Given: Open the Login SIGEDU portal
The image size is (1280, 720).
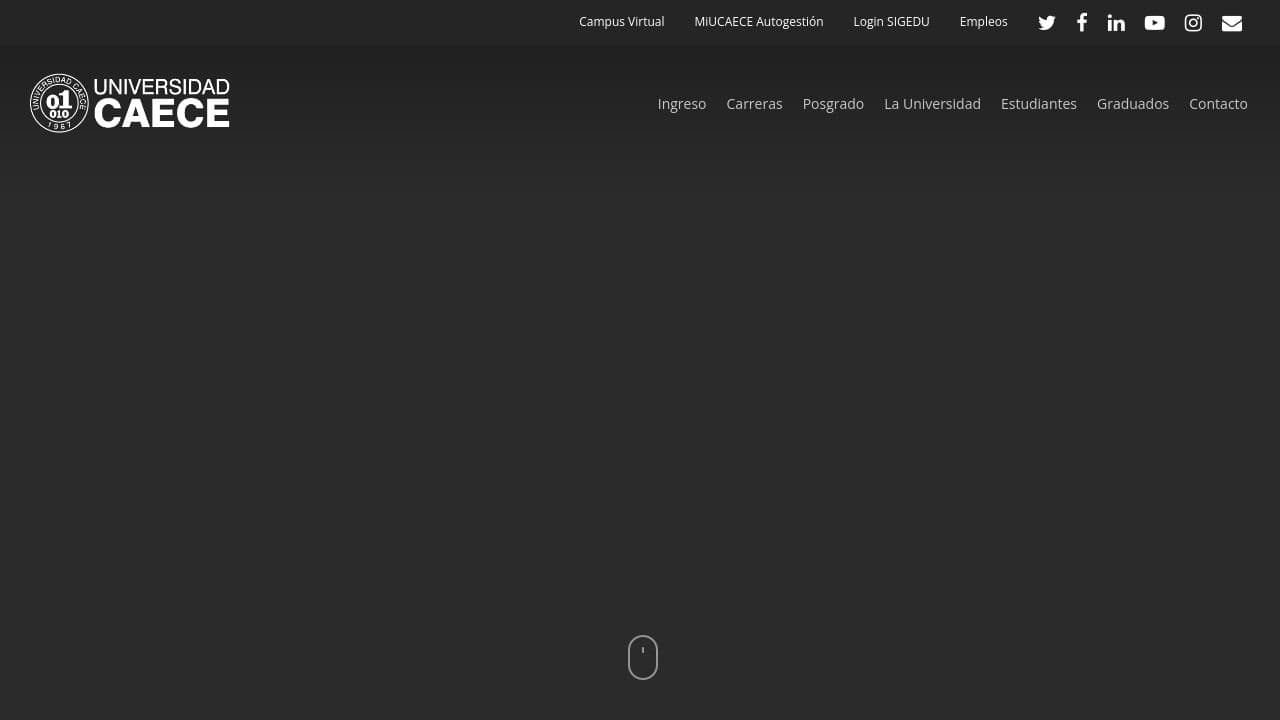Looking at the screenshot, I should [891, 21].
